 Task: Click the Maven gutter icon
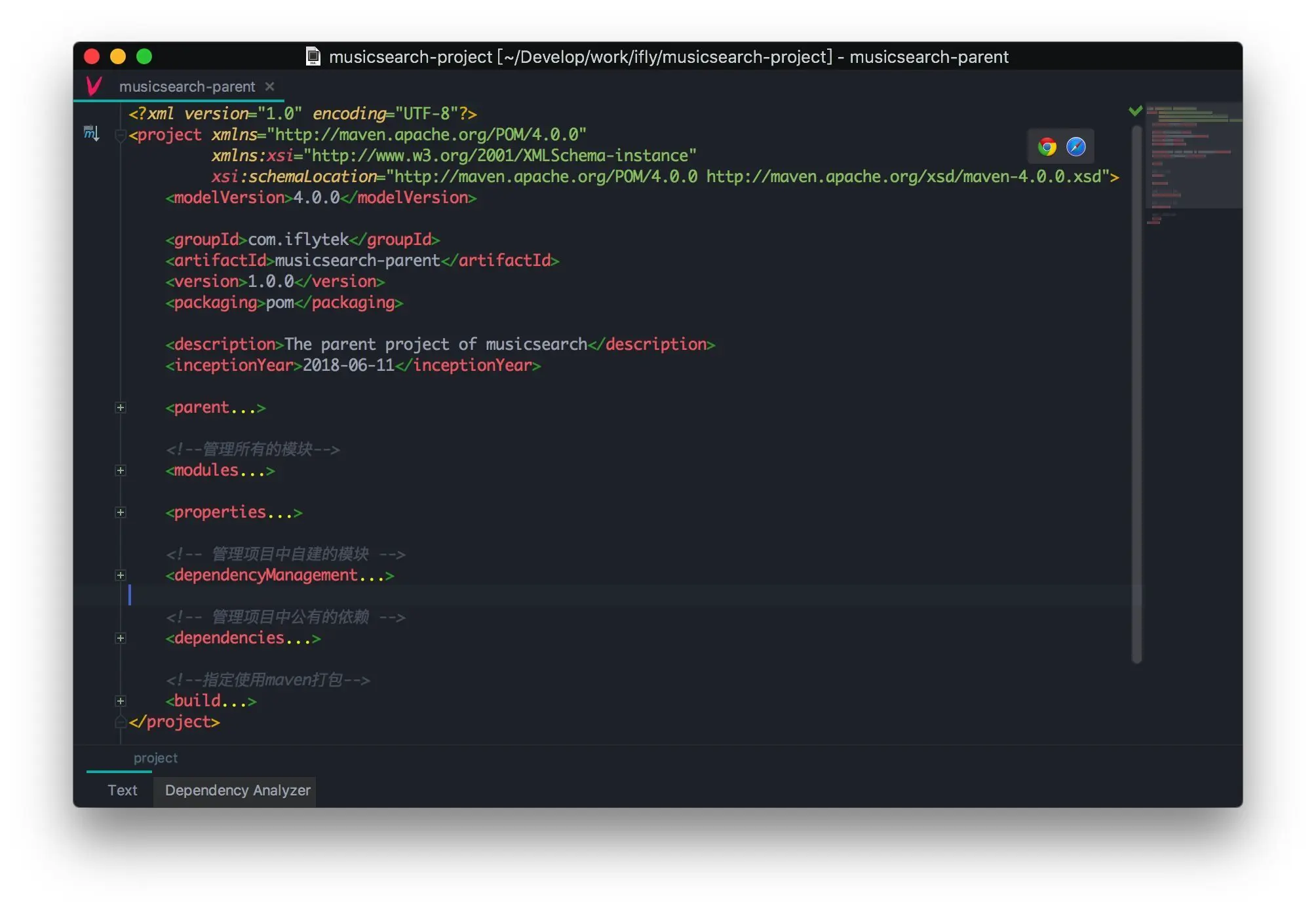point(91,134)
